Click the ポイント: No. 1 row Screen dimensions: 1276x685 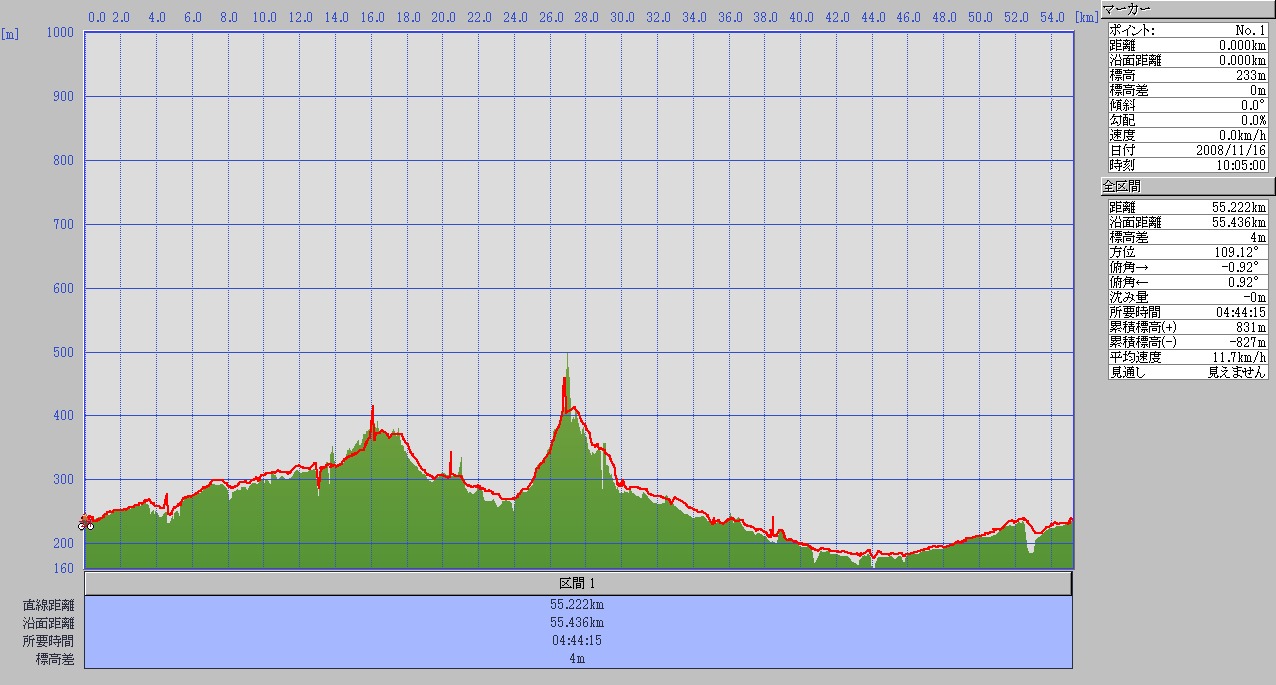pos(1187,30)
